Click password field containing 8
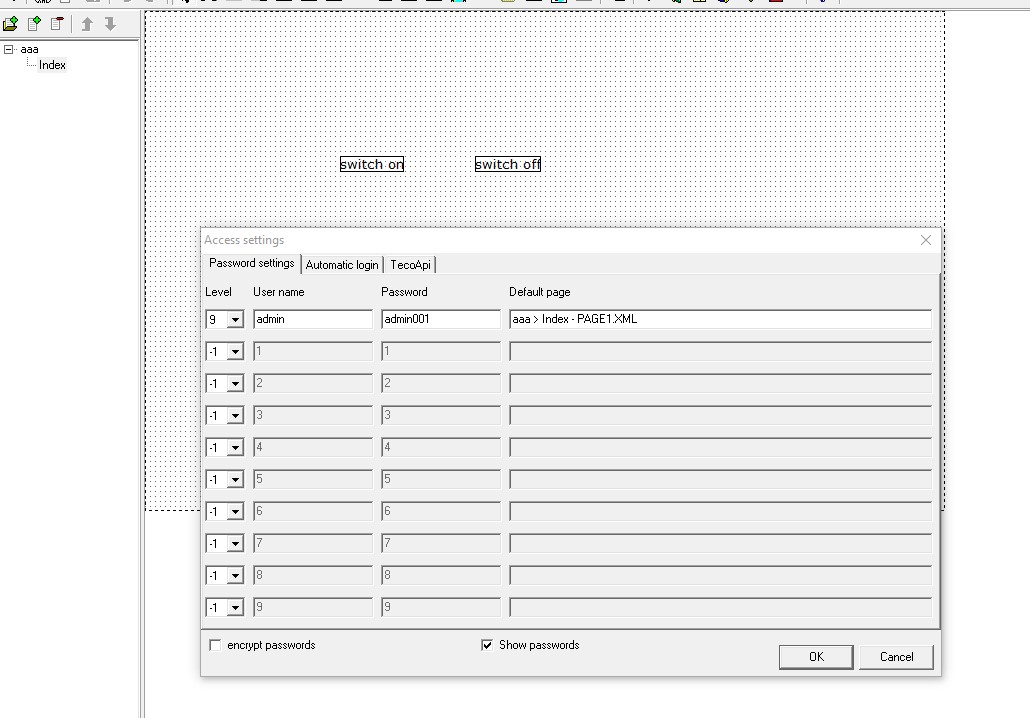 coord(441,575)
